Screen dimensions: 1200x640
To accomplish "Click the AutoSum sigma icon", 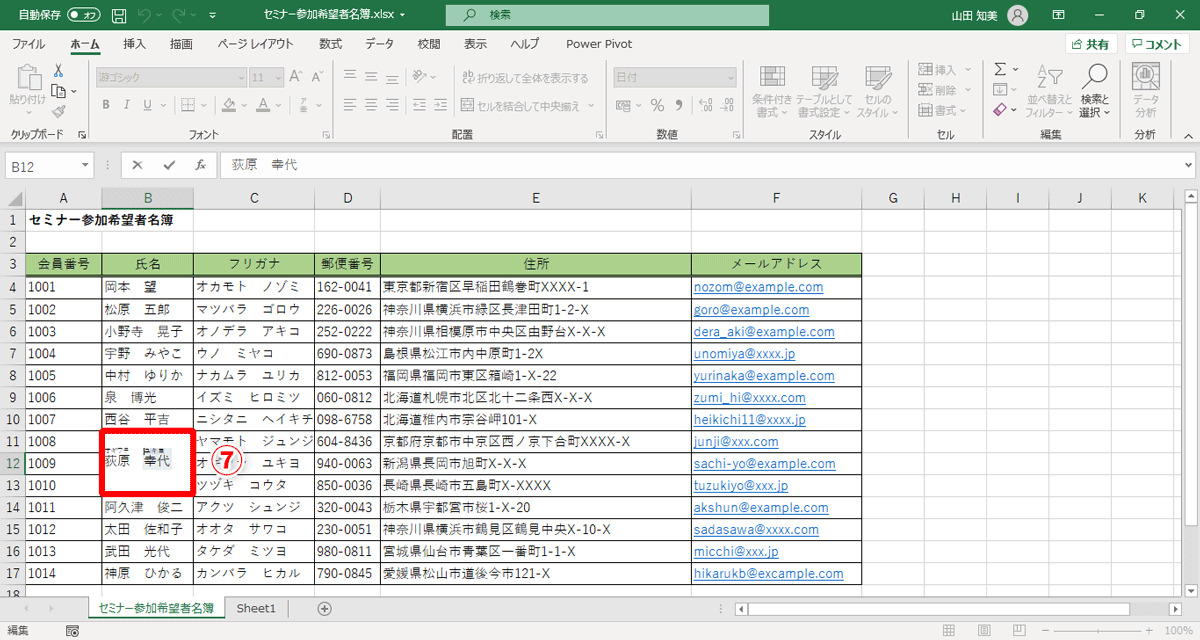I will [x=1000, y=69].
